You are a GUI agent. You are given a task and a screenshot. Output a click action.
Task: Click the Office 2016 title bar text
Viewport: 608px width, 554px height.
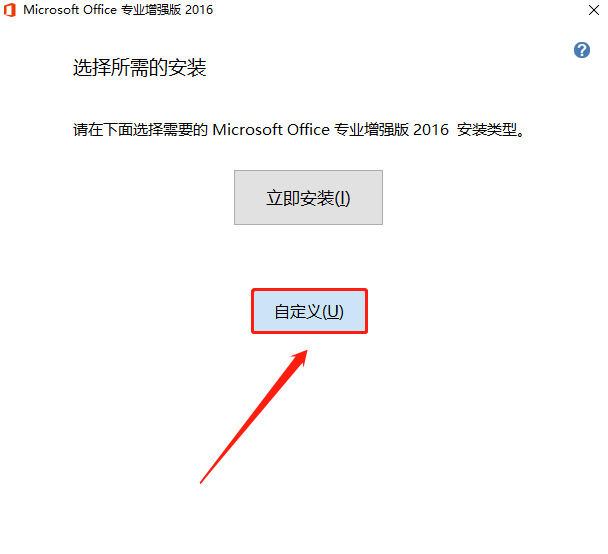click(x=118, y=10)
